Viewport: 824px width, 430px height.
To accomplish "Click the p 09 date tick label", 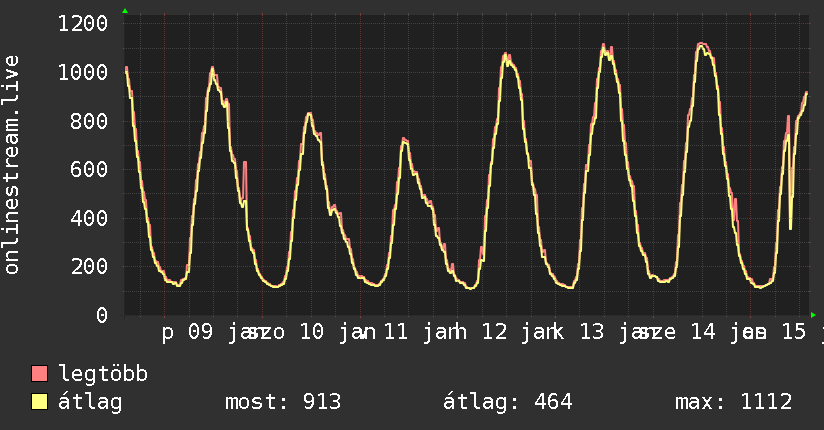I will click(188, 332).
